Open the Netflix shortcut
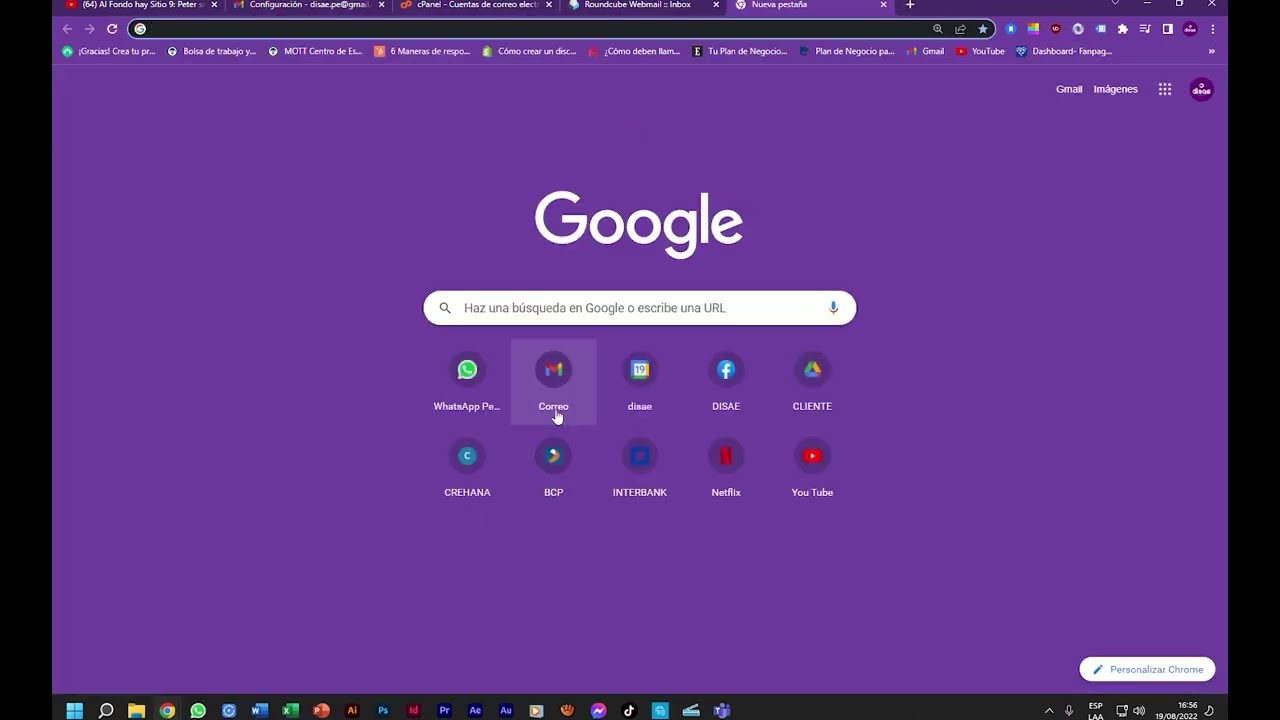Viewport: 1280px width, 720px height. (726, 468)
